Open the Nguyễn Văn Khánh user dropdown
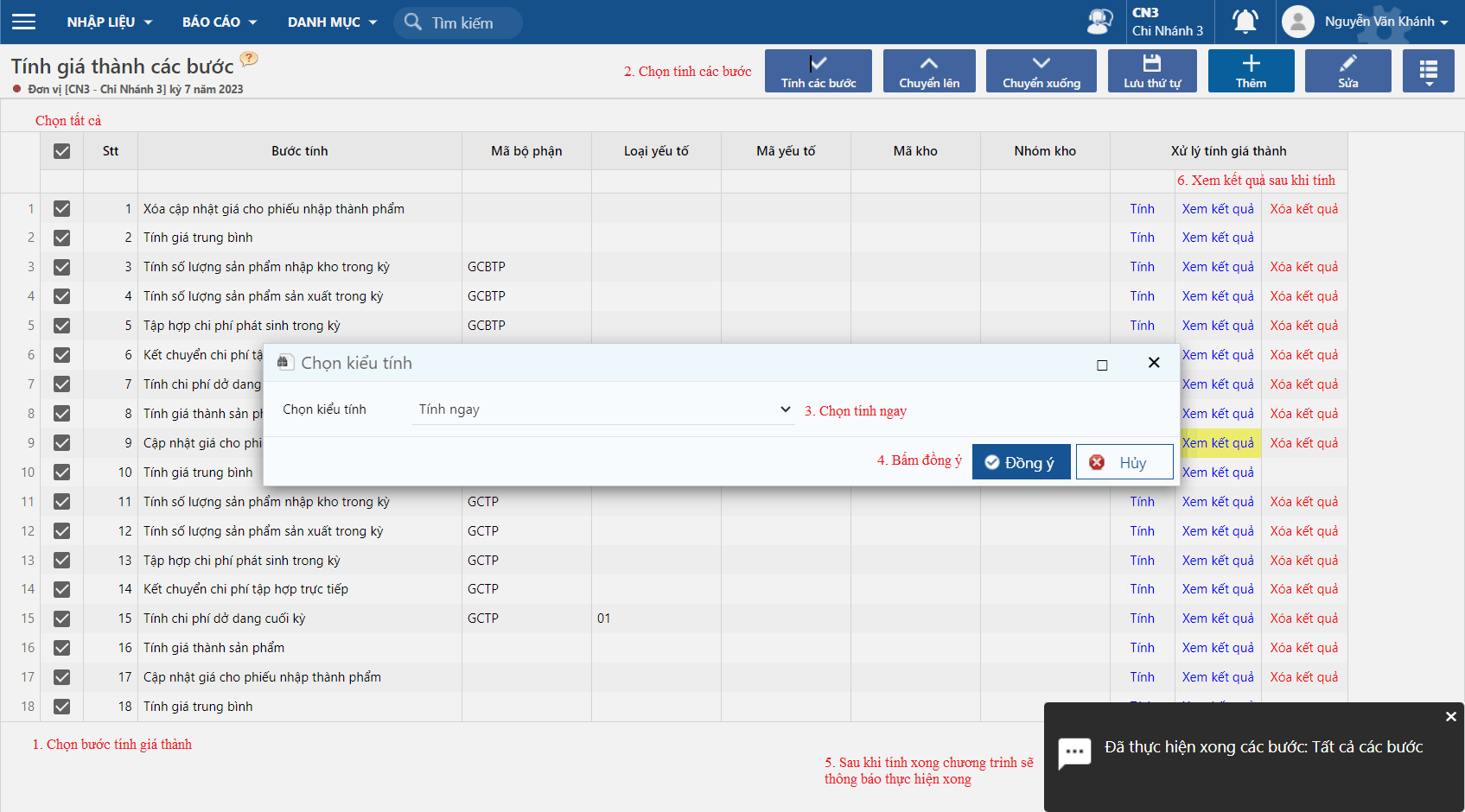 (x=1366, y=22)
